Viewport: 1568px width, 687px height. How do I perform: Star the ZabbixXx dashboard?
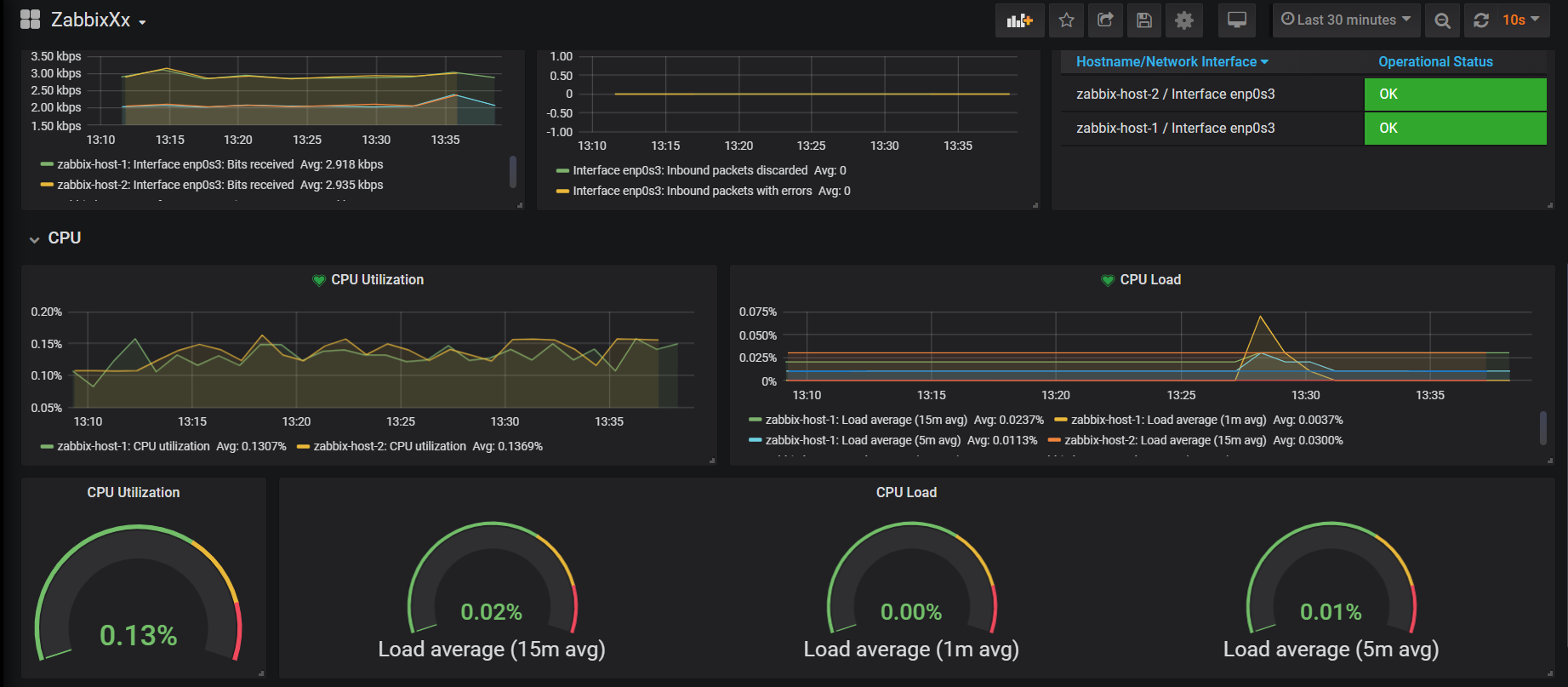pyautogui.click(x=1066, y=20)
